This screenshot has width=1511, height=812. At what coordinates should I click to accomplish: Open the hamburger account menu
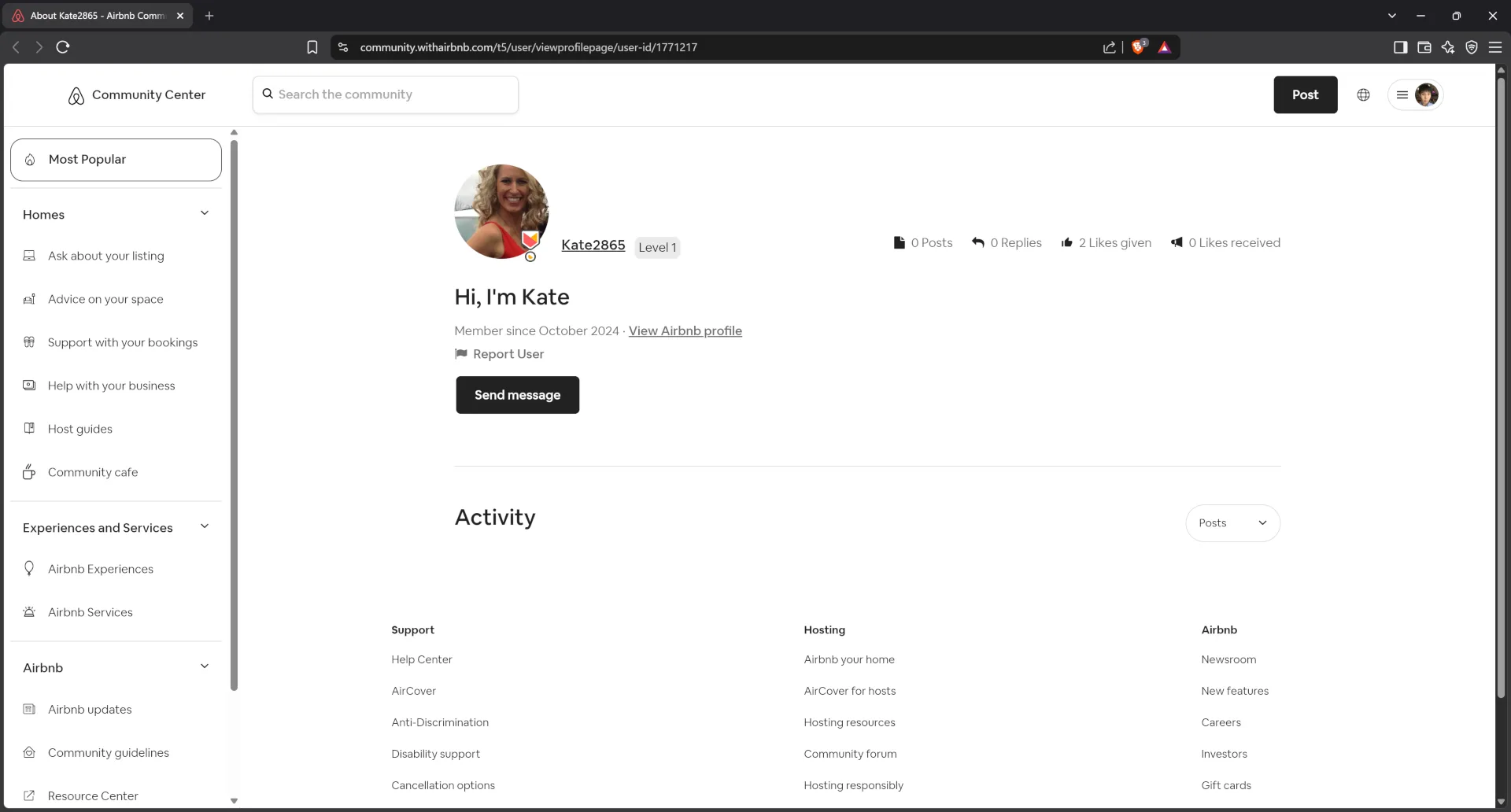pos(1402,94)
